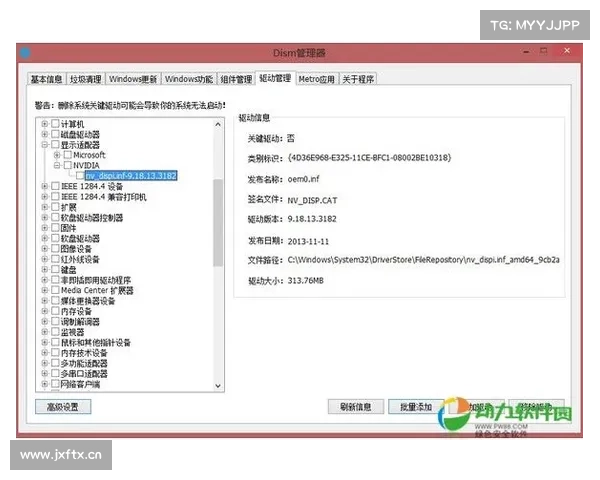Check the 计算机 checkbox
The height and width of the screenshot is (480, 600).
pyautogui.click(x=55, y=124)
